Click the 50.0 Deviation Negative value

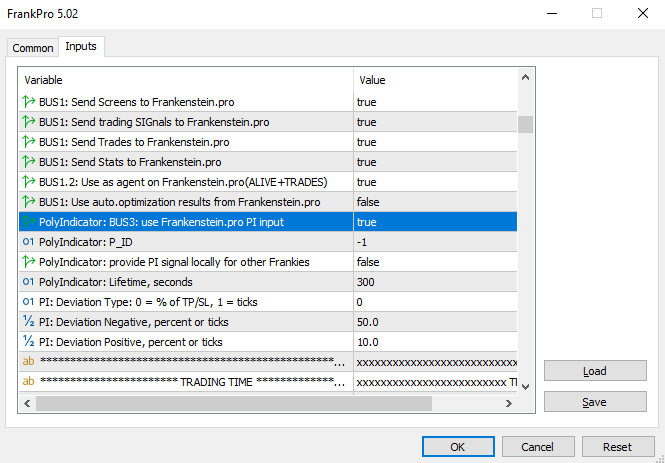368,322
